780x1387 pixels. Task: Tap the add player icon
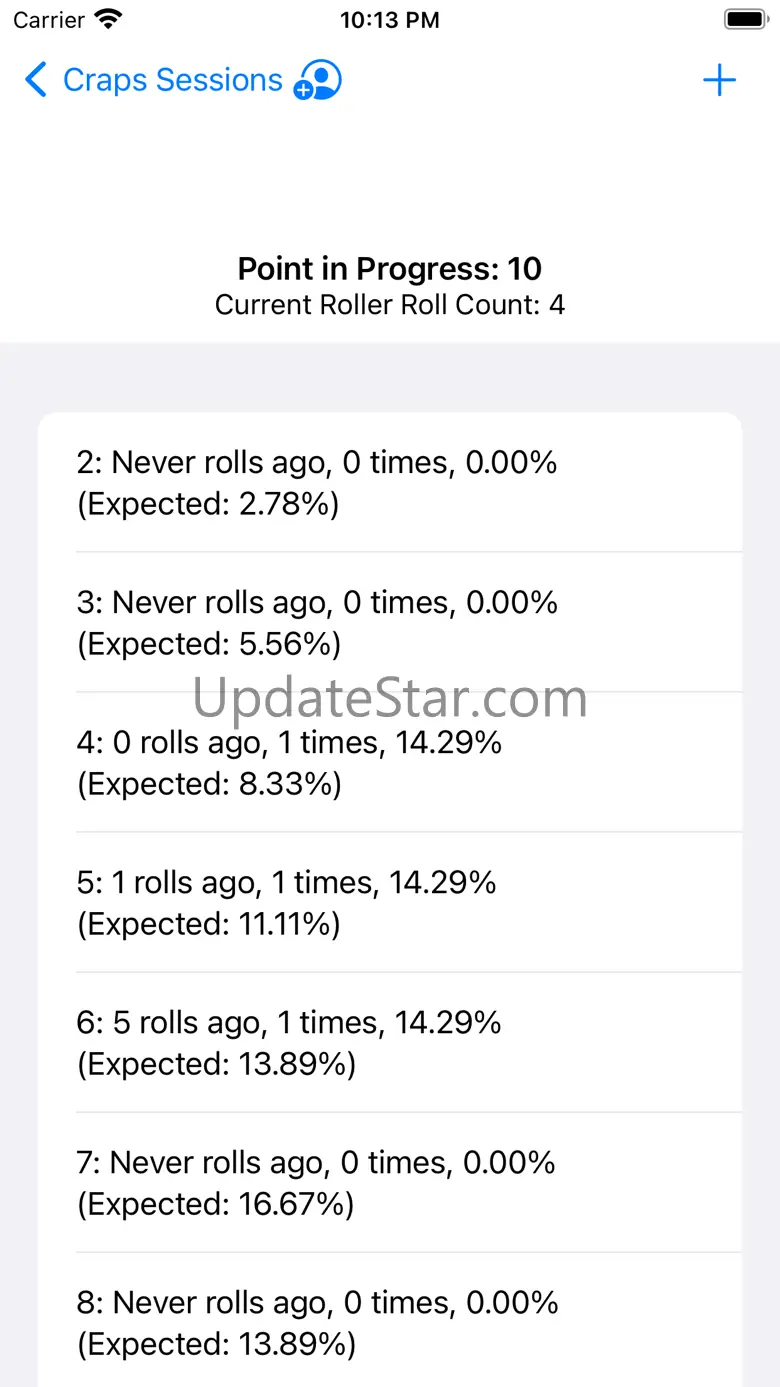click(318, 81)
